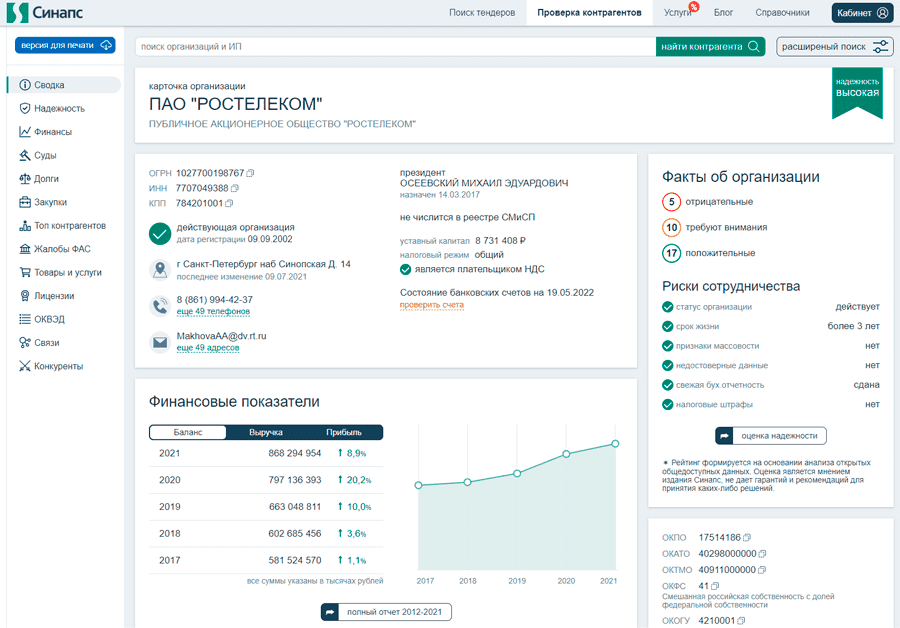
Task: Switch to Прибыль tab in finance table
Action: 344,432
